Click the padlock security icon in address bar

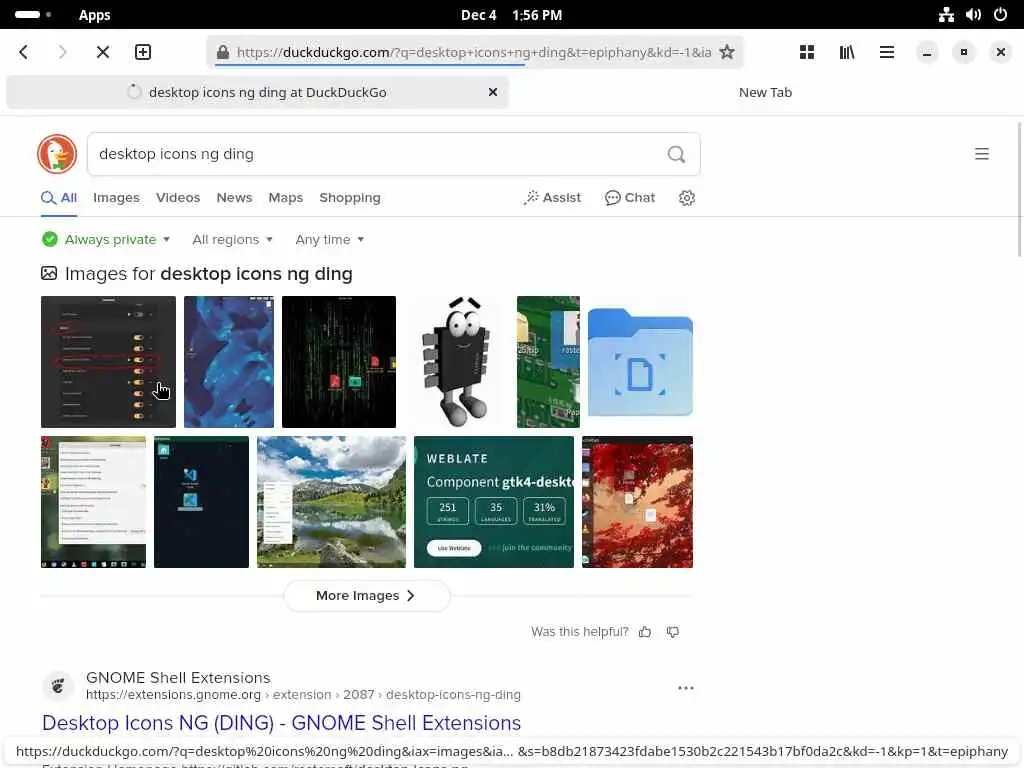click(x=223, y=52)
